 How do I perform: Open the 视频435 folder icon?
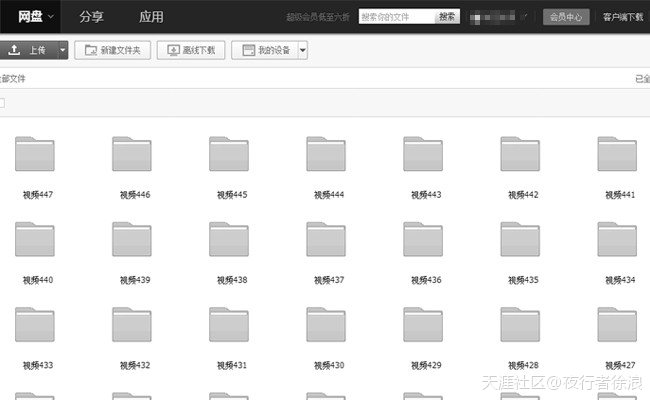(520, 239)
